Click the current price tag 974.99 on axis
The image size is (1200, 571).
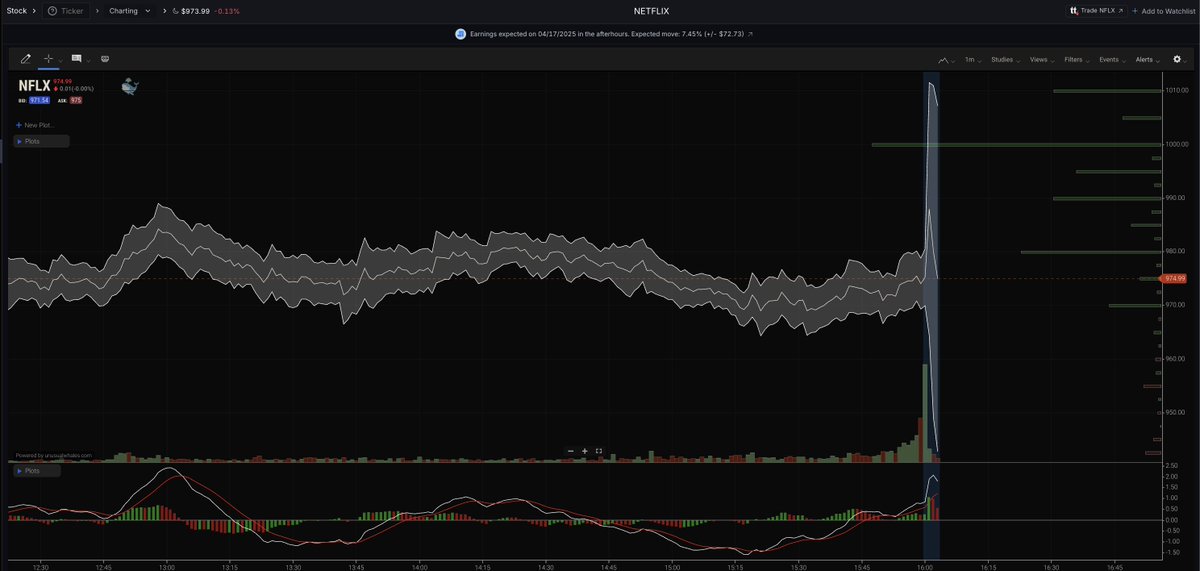(1174, 278)
